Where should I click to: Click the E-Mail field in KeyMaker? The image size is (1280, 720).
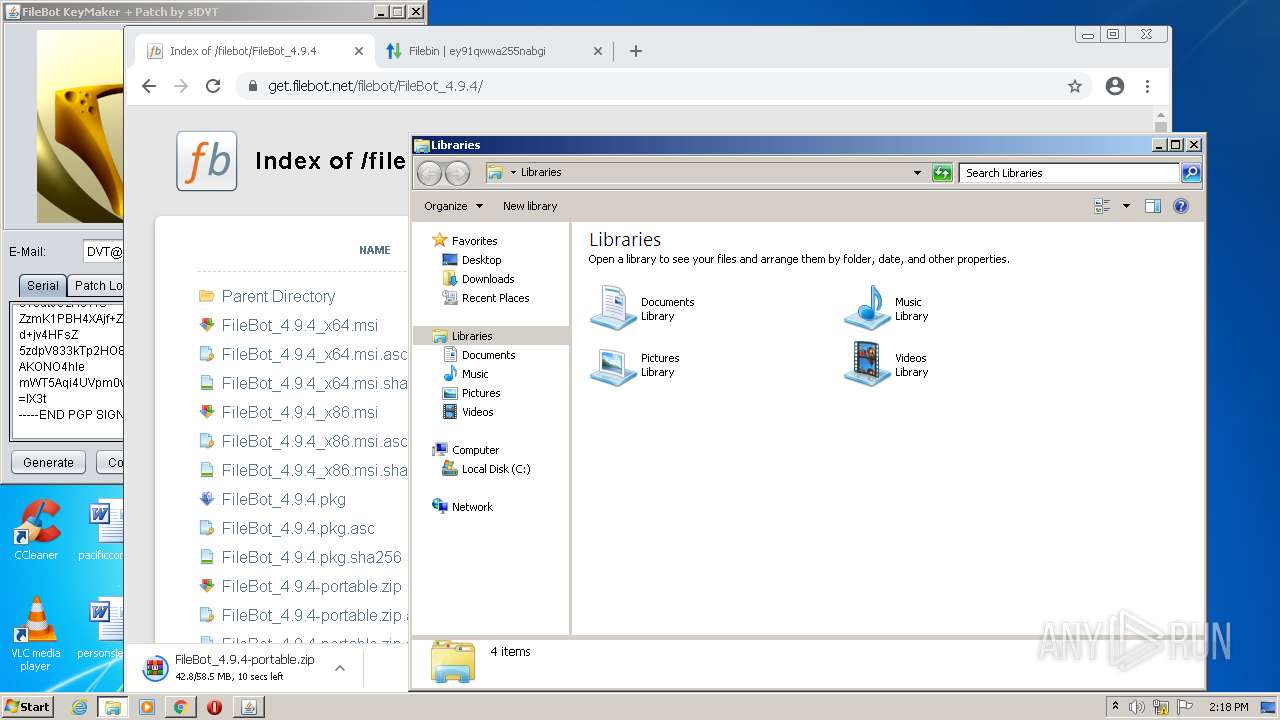[102, 252]
